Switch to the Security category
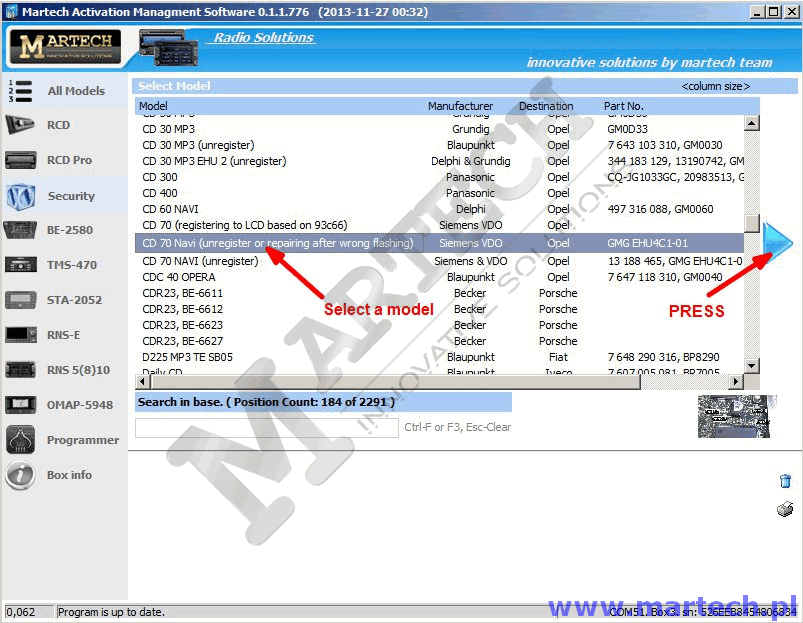Image resolution: width=803 pixels, height=623 pixels. pos(71,196)
